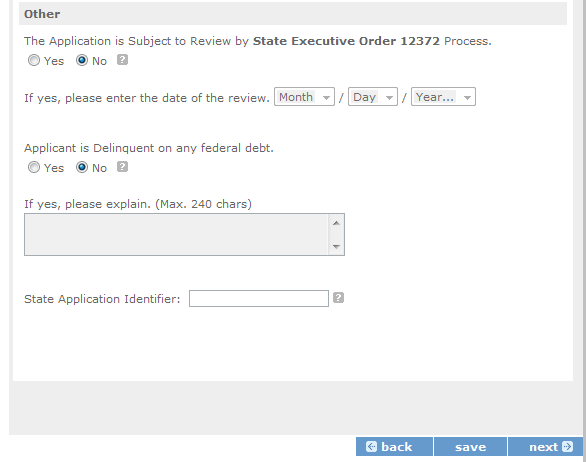Click the explanation box scroll down arrow
The width and height of the screenshot is (586, 462).
click(336, 246)
